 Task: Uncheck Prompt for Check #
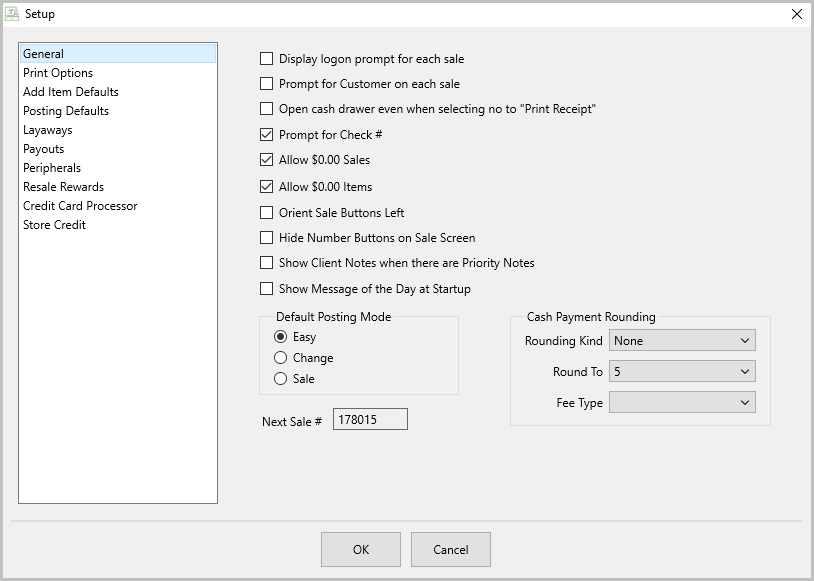click(266, 134)
